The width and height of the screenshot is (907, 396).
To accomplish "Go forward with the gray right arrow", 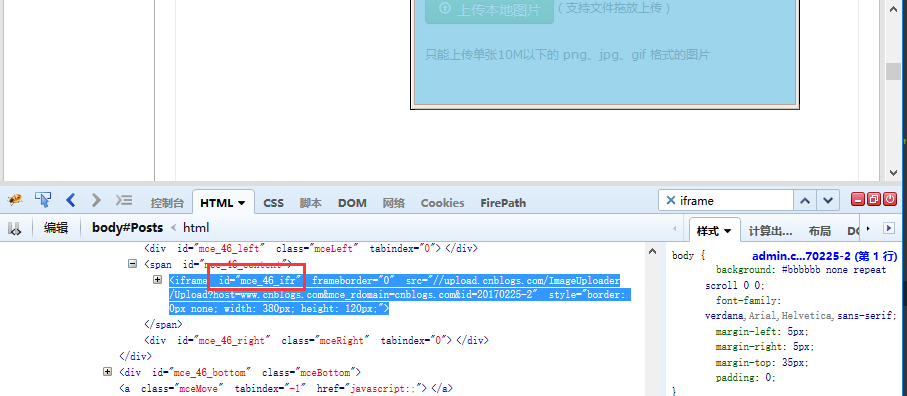I will pos(96,201).
